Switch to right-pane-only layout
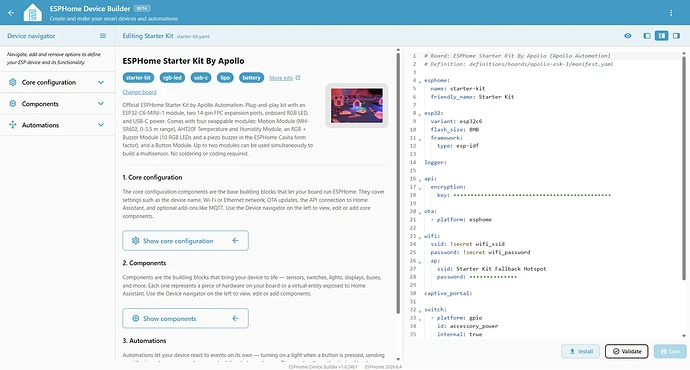This screenshot has width=690, height=370. (x=676, y=36)
